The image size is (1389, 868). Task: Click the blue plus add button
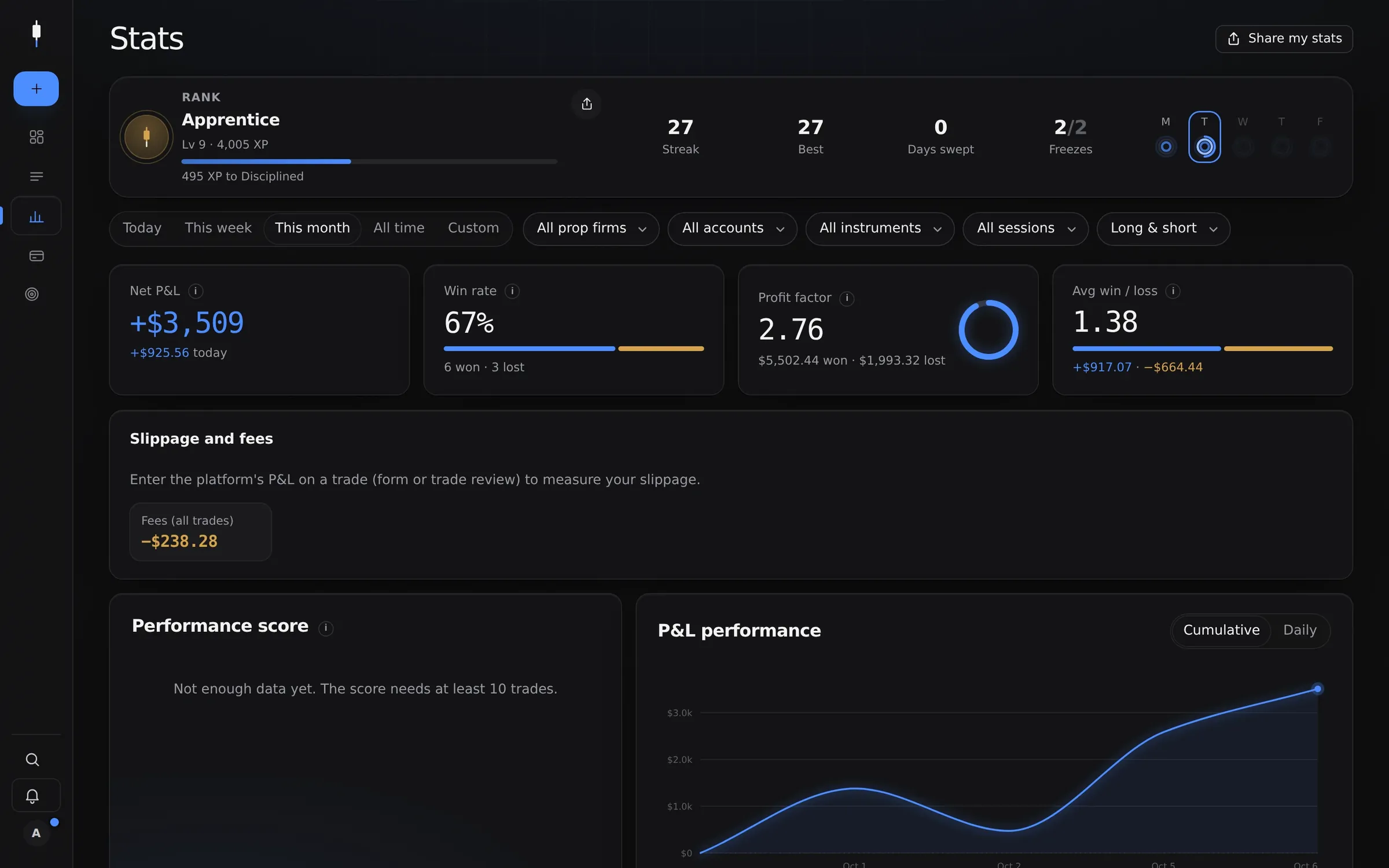point(36,89)
